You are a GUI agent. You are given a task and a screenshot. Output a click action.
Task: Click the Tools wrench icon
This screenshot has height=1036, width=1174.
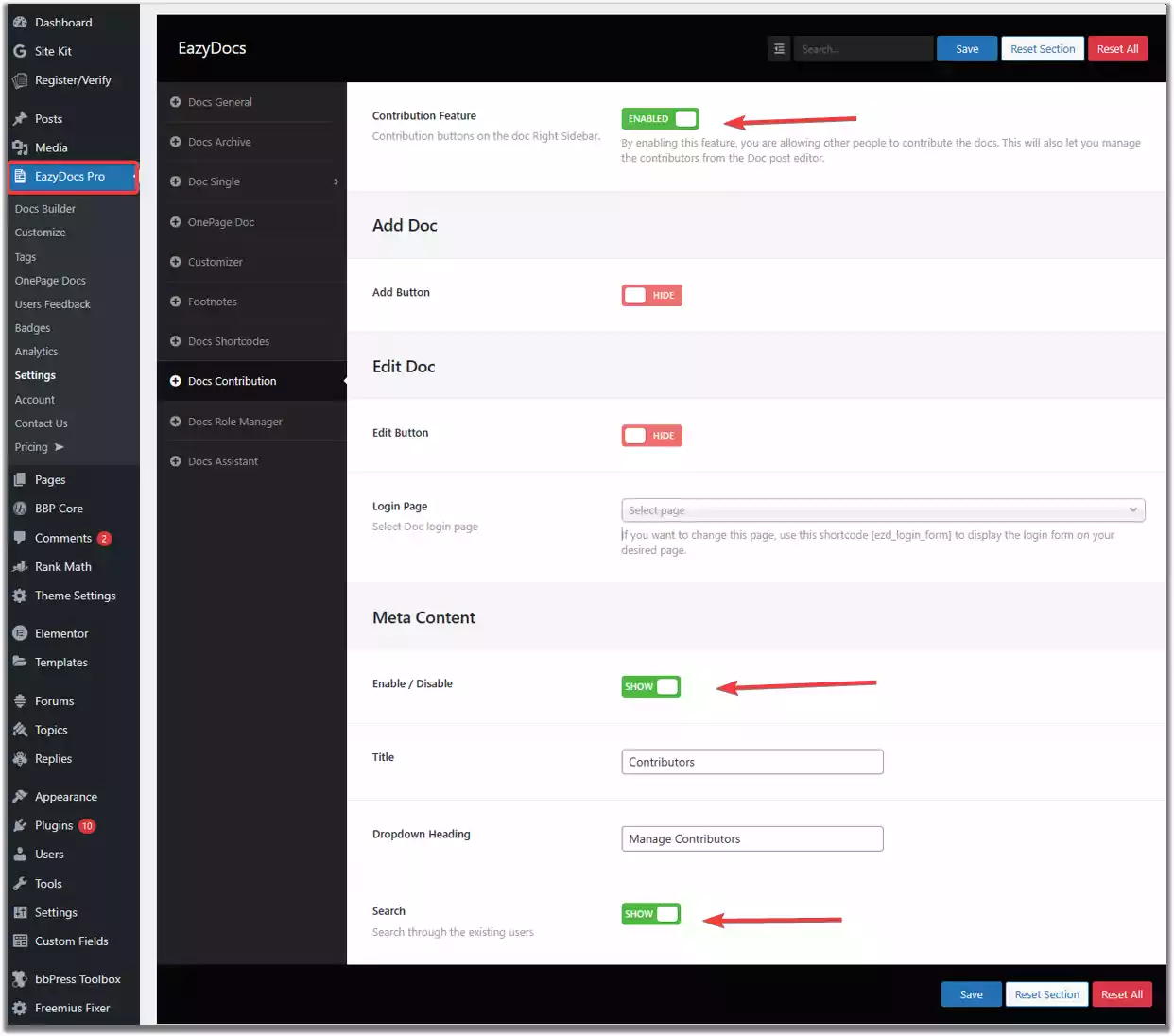click(20, 884)
